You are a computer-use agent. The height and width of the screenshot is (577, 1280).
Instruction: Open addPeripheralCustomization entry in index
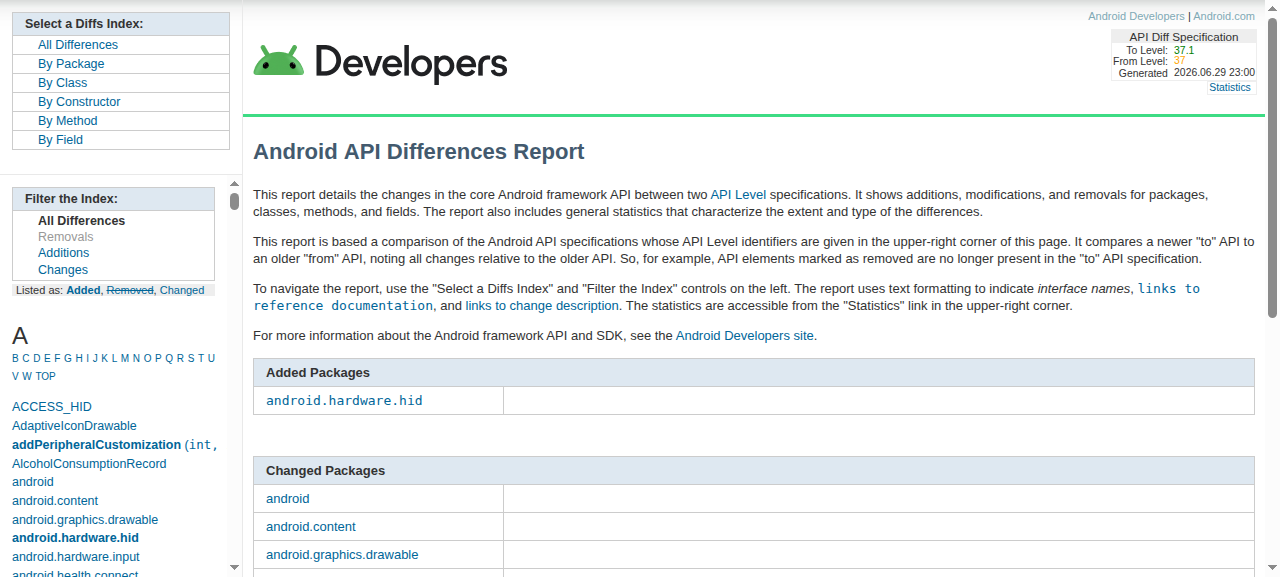click(x=97, y=445)
